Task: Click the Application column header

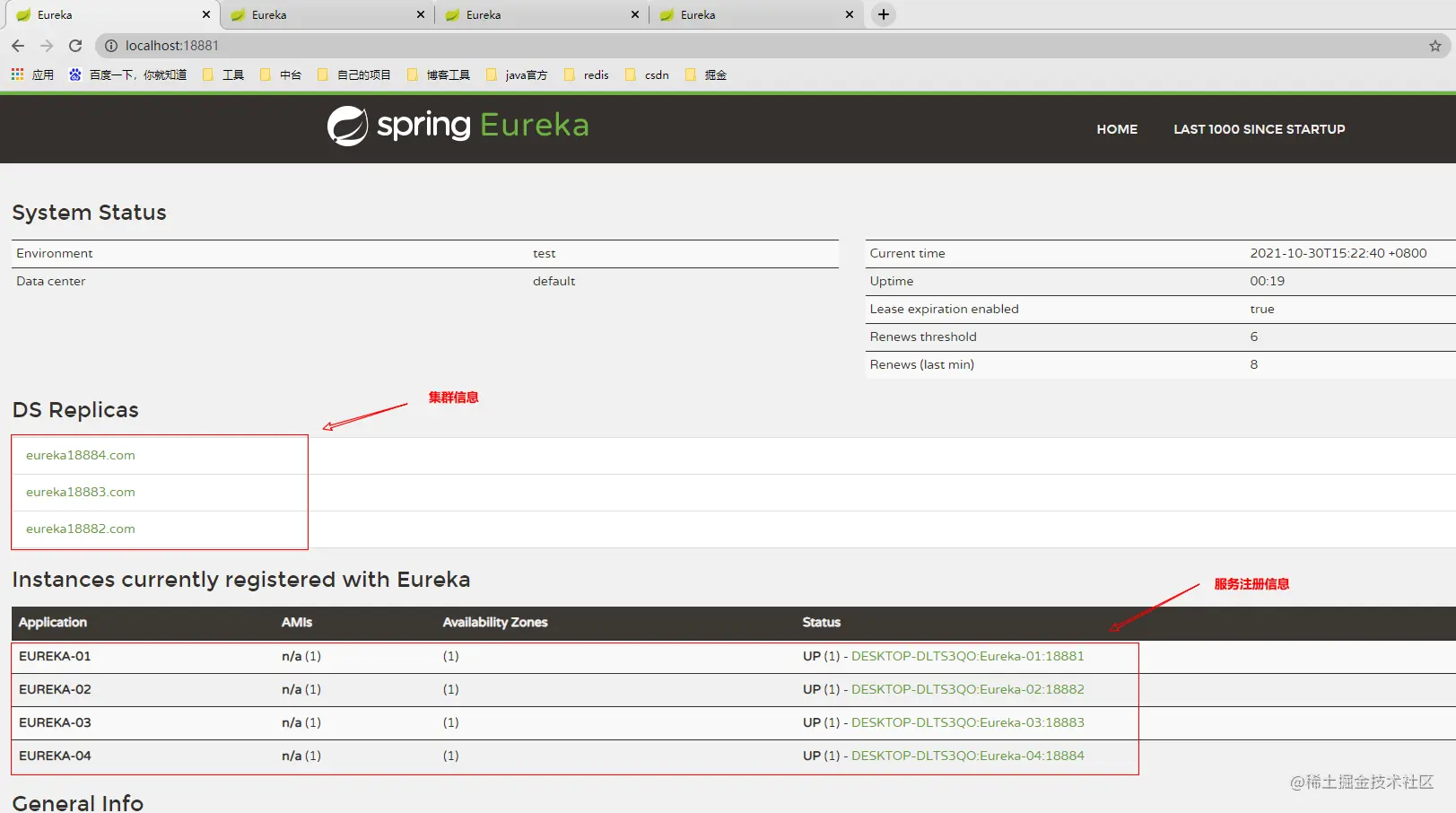Action: pos(53,622)
